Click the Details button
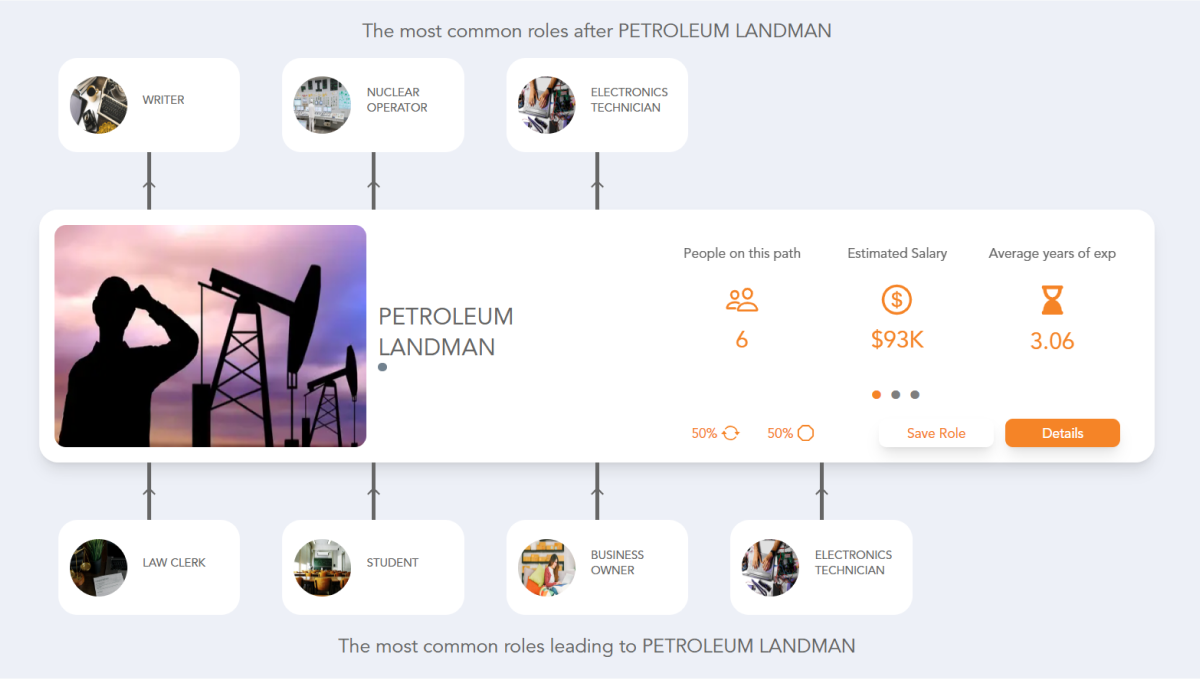The width and height of the screenshot is (1200, 679). (x=1062, y=432)
